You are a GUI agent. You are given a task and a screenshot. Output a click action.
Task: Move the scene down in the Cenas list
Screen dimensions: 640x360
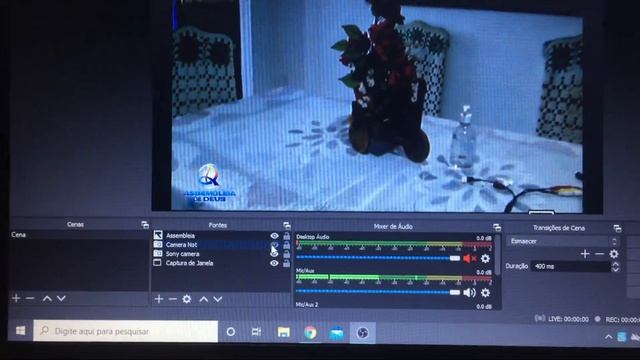click(x=61, y=299)
